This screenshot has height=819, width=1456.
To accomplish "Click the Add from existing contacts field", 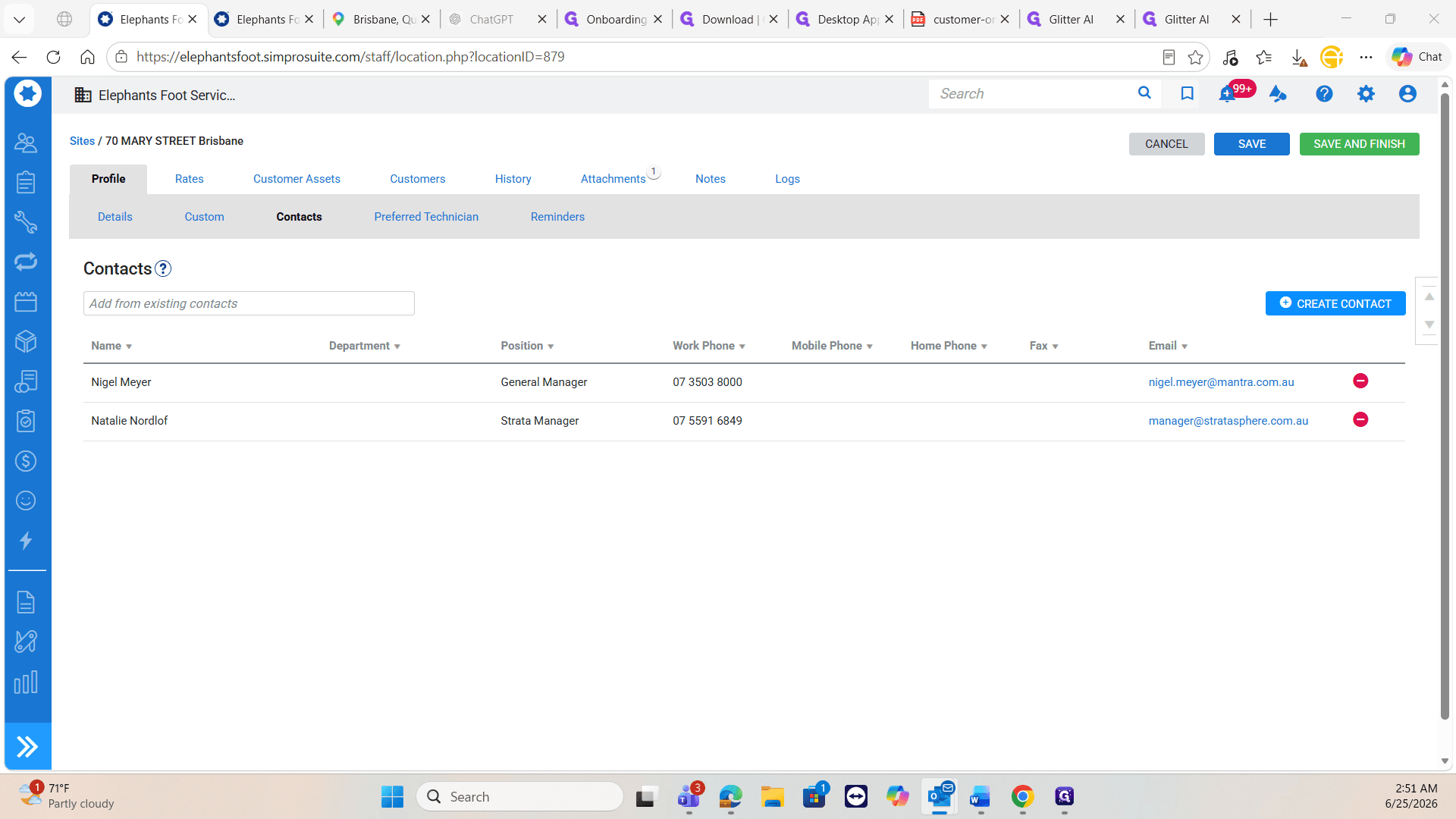I will [x=249, y=303].
